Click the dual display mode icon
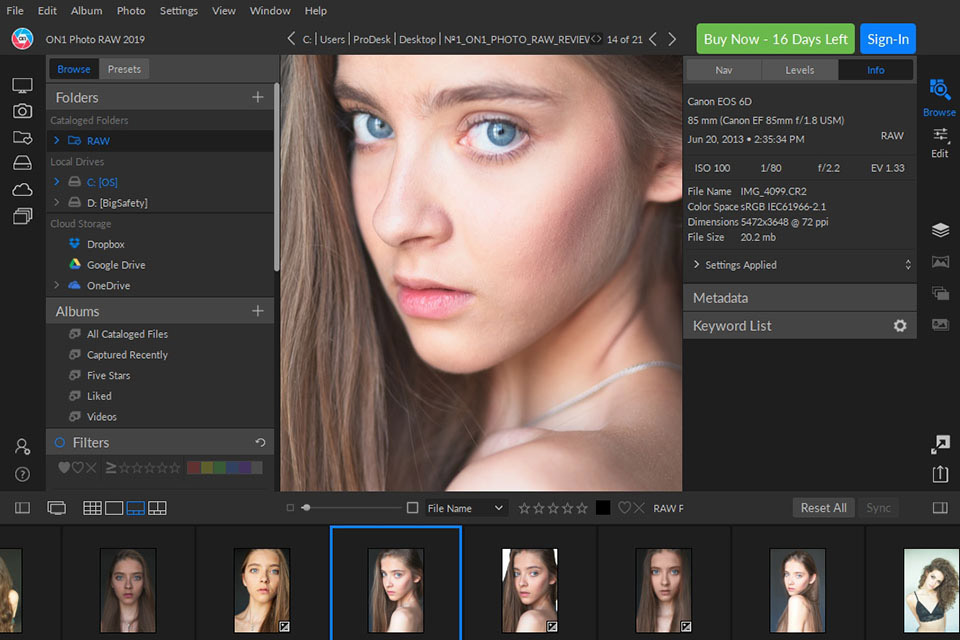Image resolution: width=960 pixels, height=640 pixels. pyautogui.click(x=56, y=508)
